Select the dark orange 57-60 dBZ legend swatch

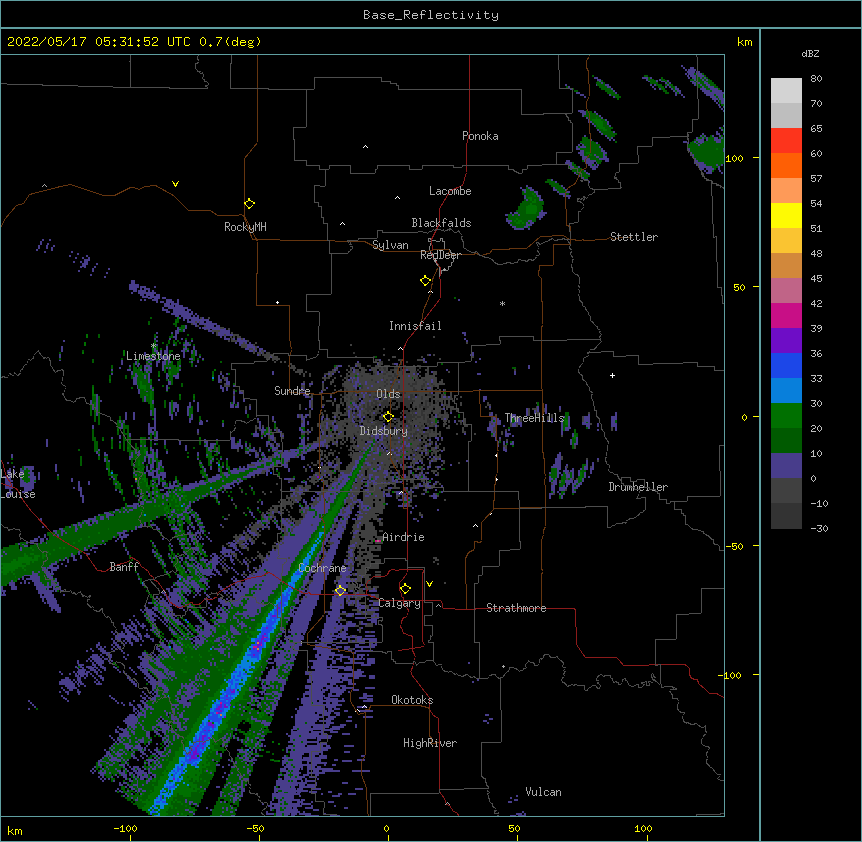point(786,165)
